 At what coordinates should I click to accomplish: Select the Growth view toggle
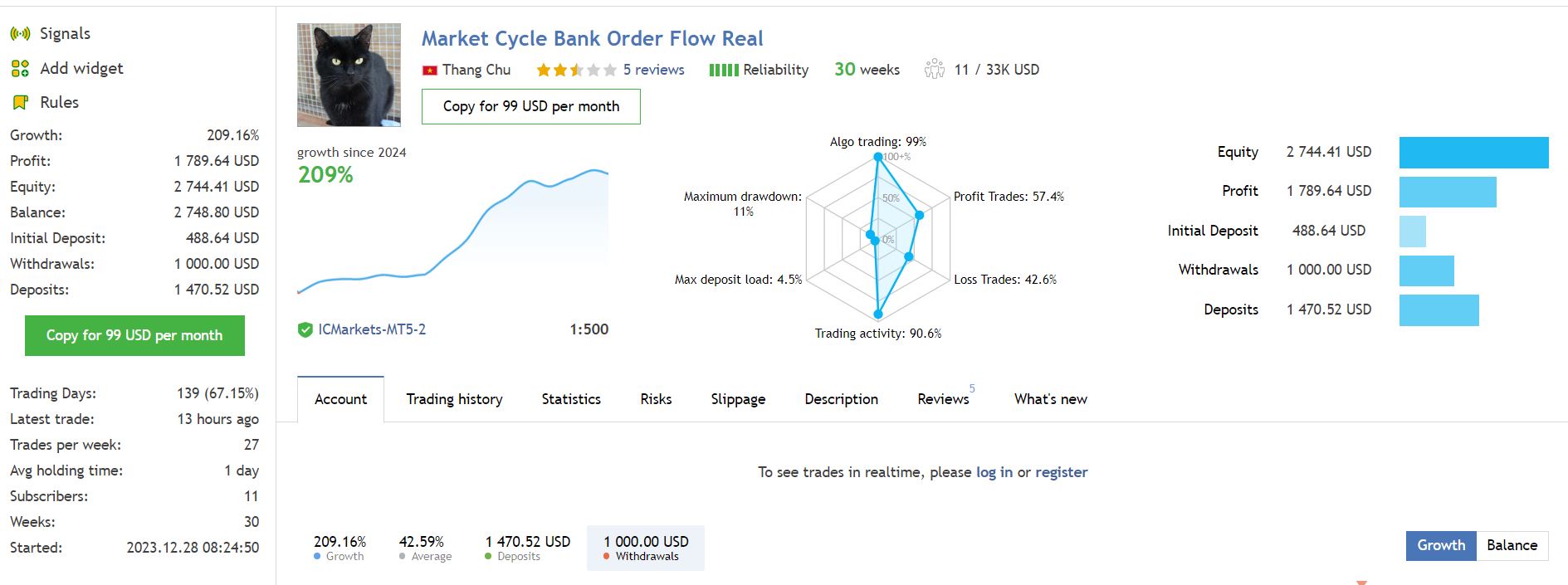coord(1440,545)
